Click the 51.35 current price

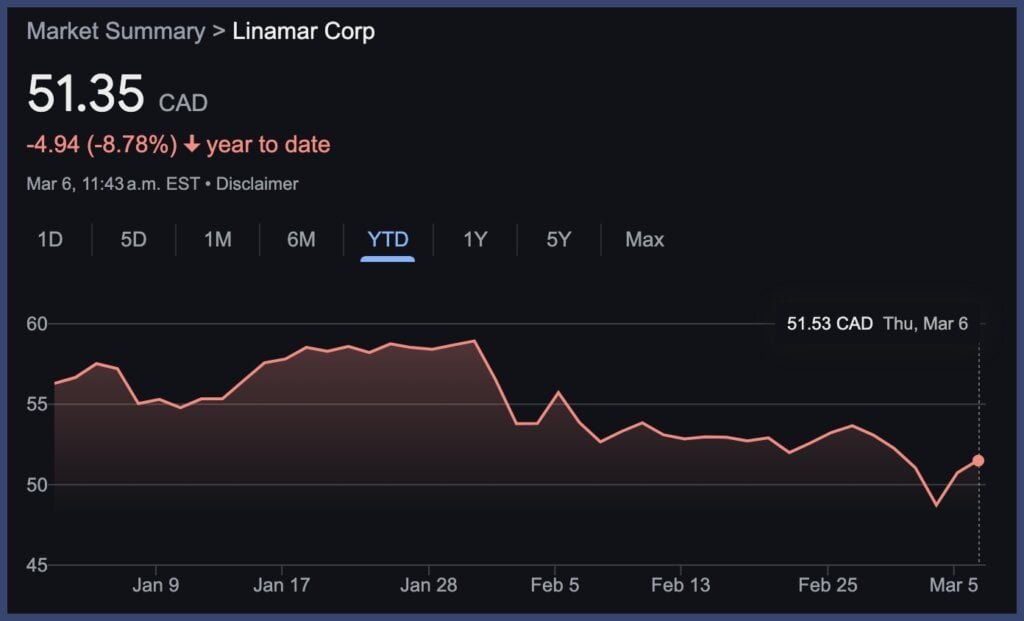[86, 96]
